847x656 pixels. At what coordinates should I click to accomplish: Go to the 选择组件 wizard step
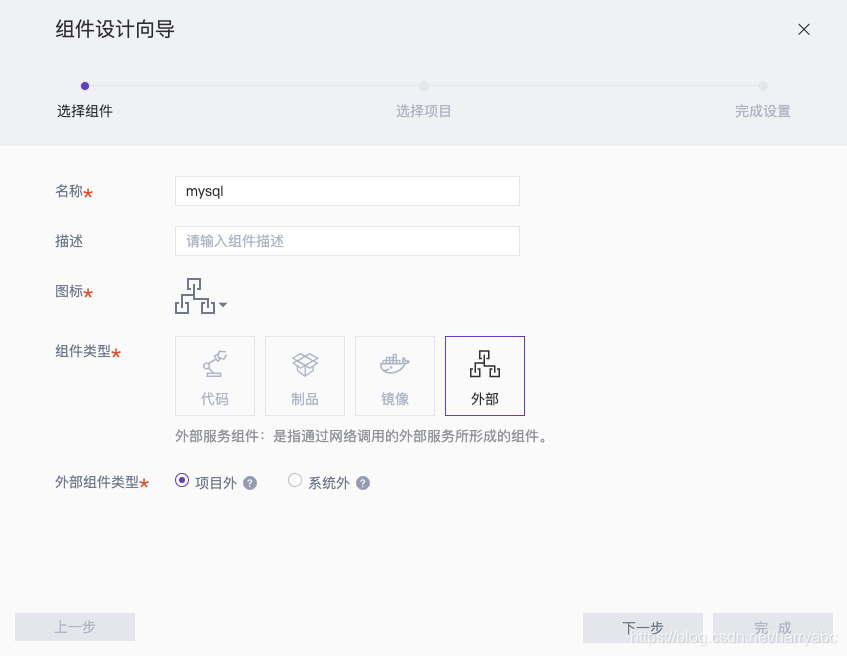tap(85, 110)
